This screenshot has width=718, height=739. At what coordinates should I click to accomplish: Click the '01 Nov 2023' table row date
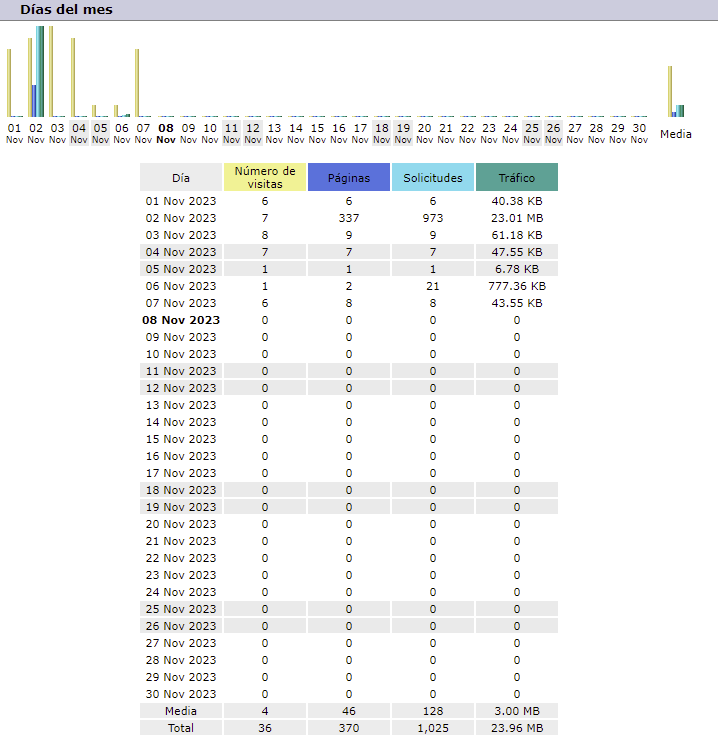(x=181, y=201)
